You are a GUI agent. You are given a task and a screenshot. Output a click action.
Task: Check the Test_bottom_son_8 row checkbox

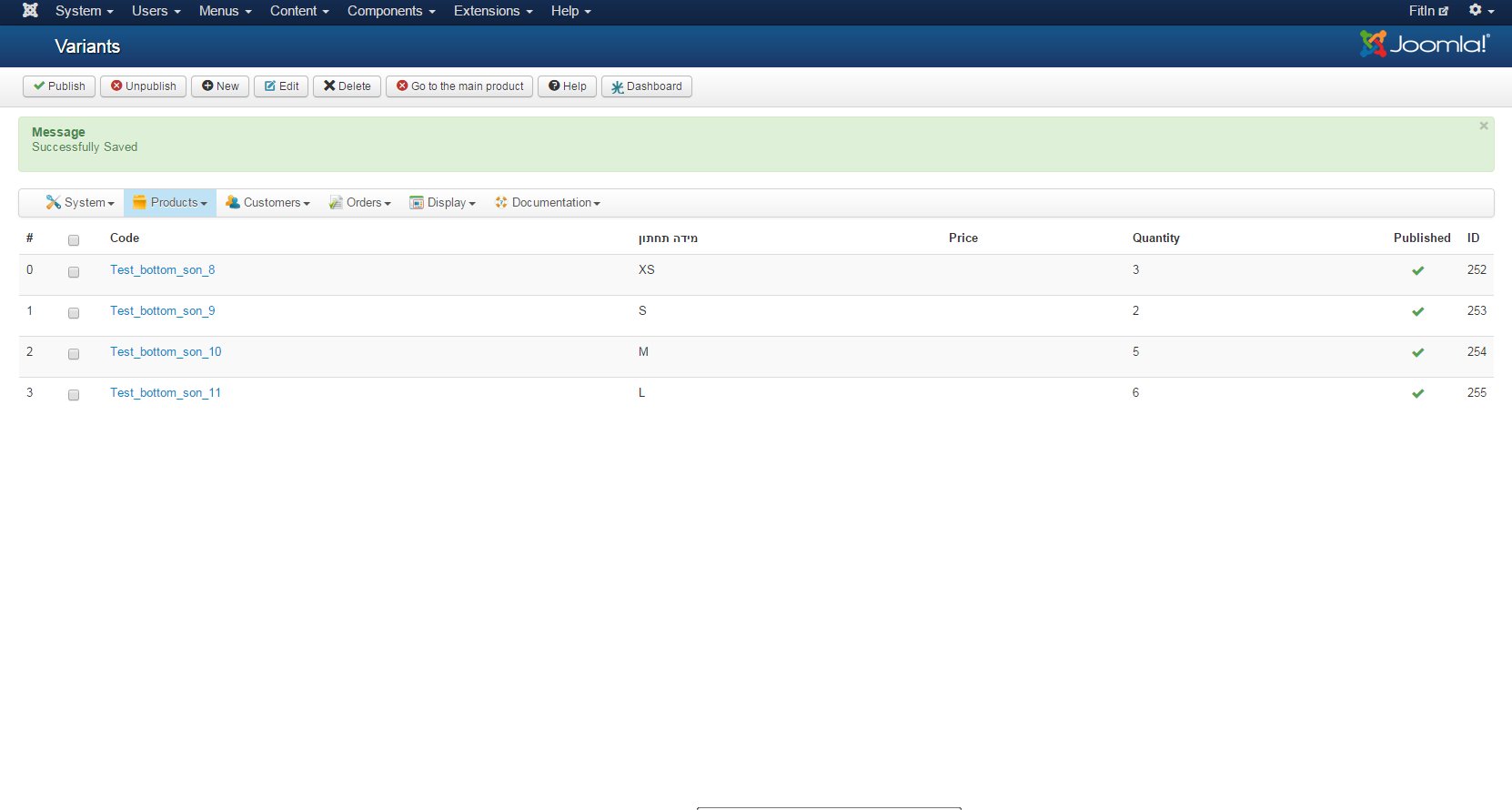tap(74, 272)
